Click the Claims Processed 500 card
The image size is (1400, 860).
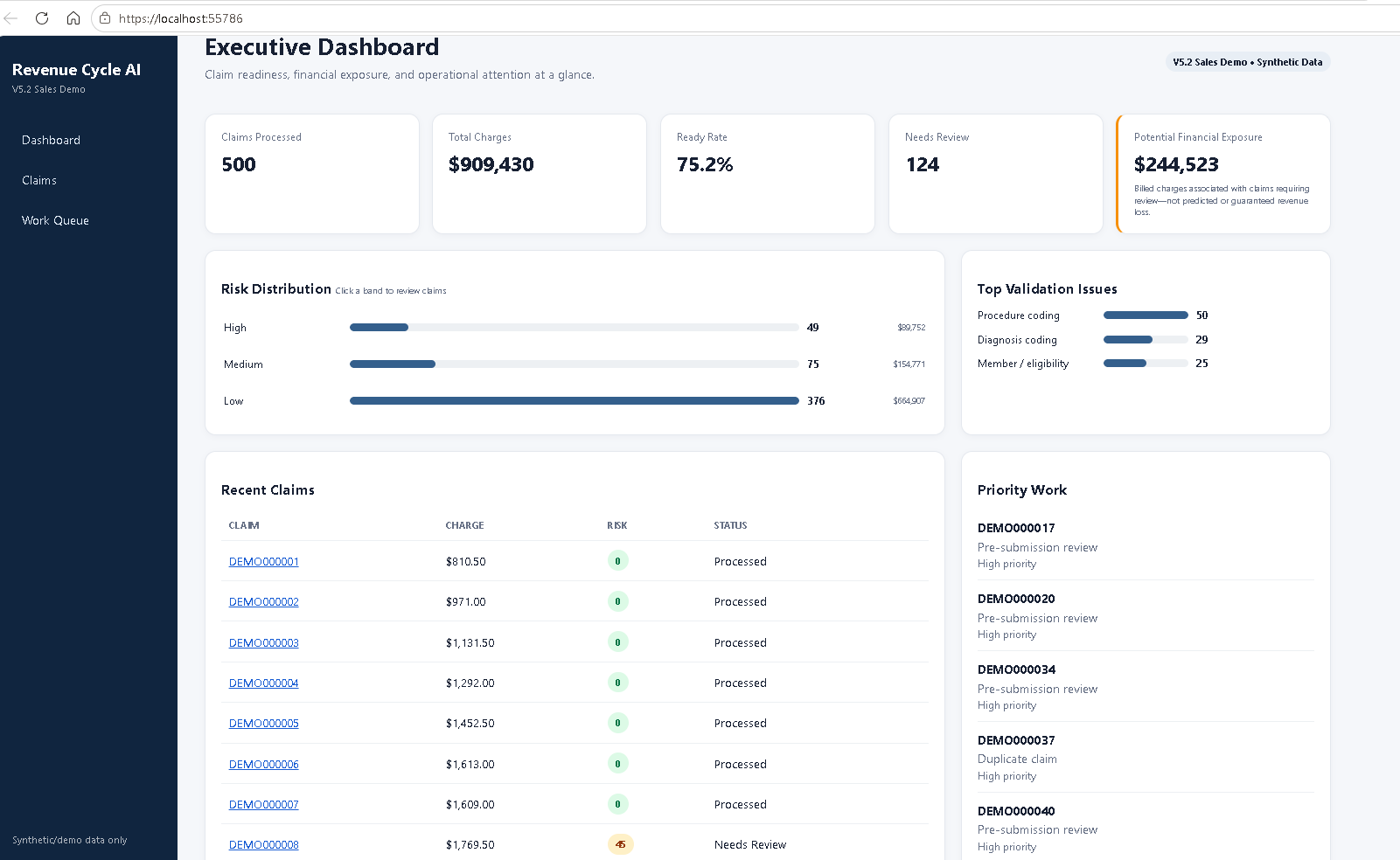point(312,174)
